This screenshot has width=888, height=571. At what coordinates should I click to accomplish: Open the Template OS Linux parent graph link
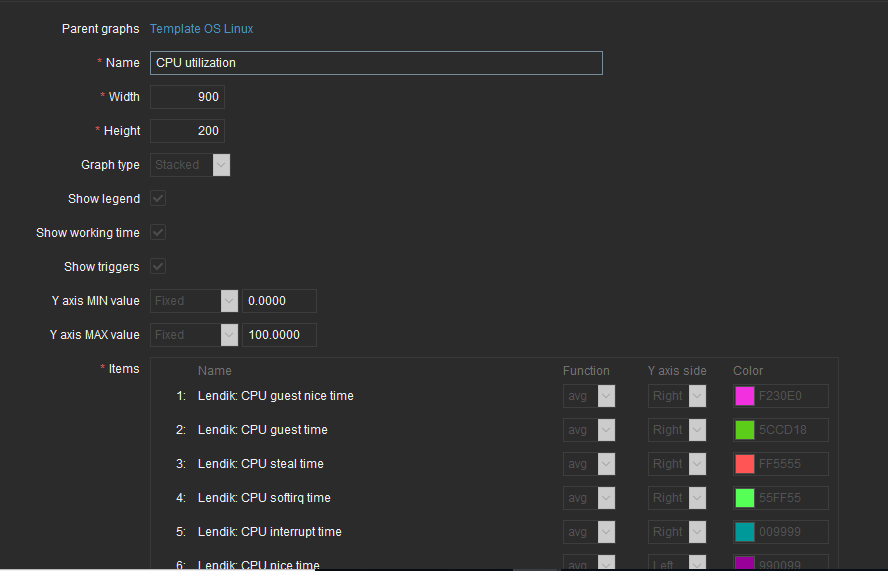tap(201, 29)
